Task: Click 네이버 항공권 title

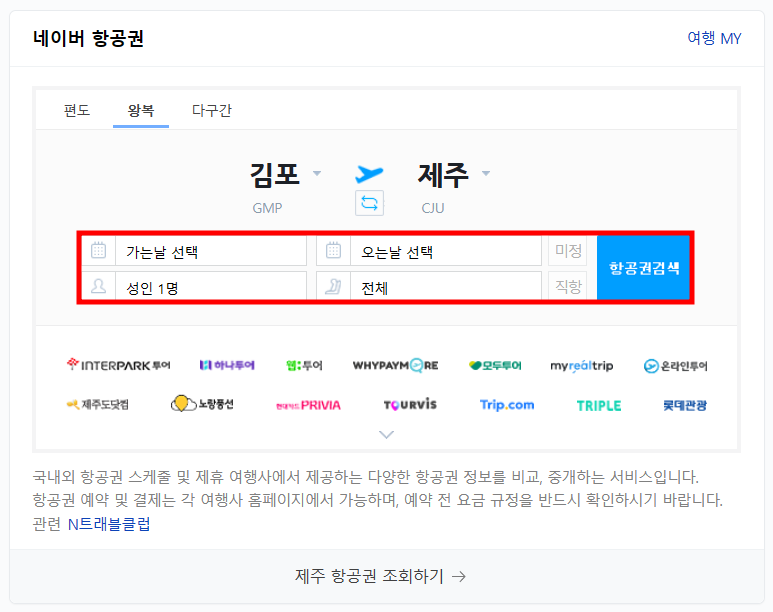Action: 88,38
